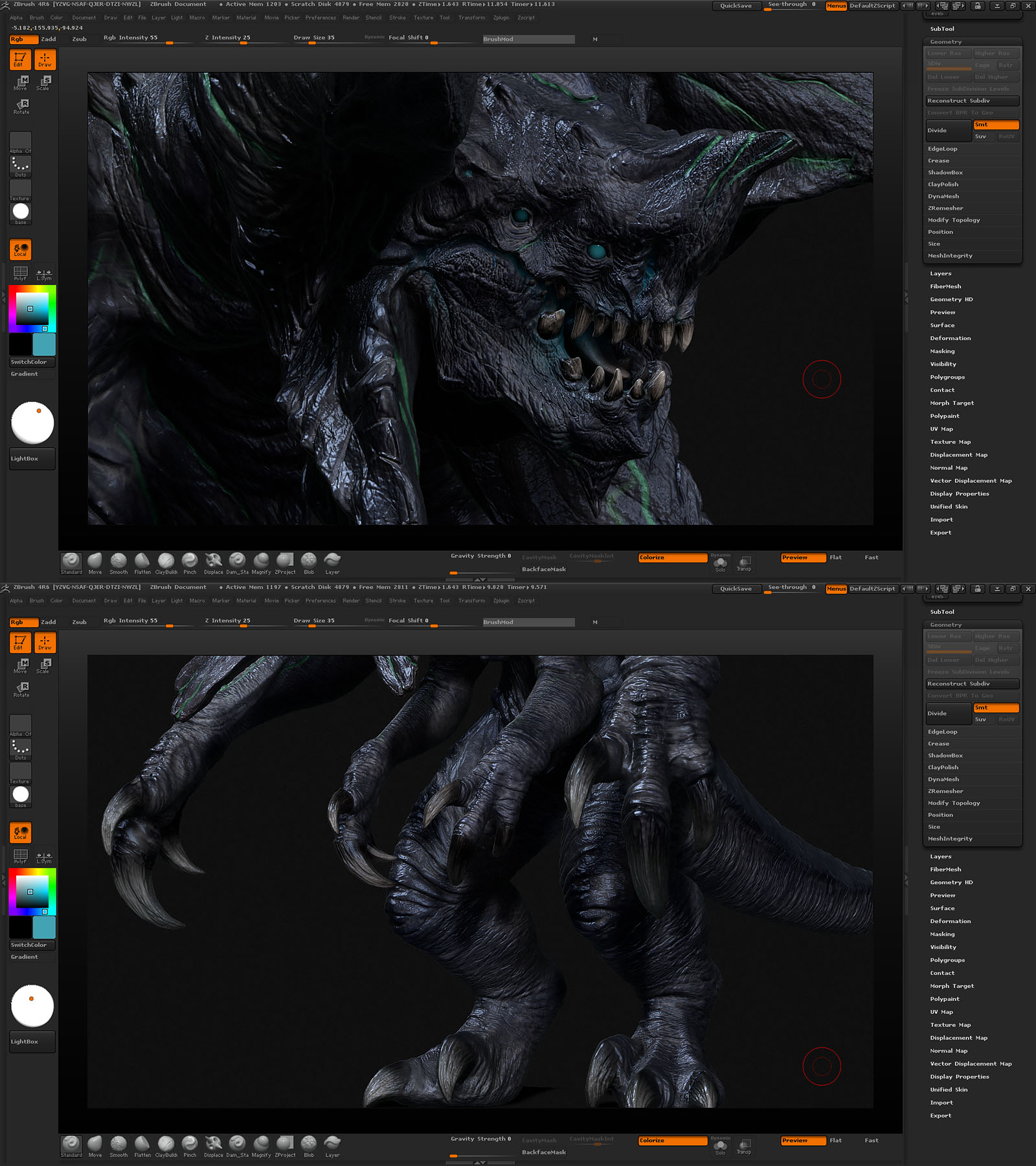Collapse Geometry header in bottom window

(946, 625)
